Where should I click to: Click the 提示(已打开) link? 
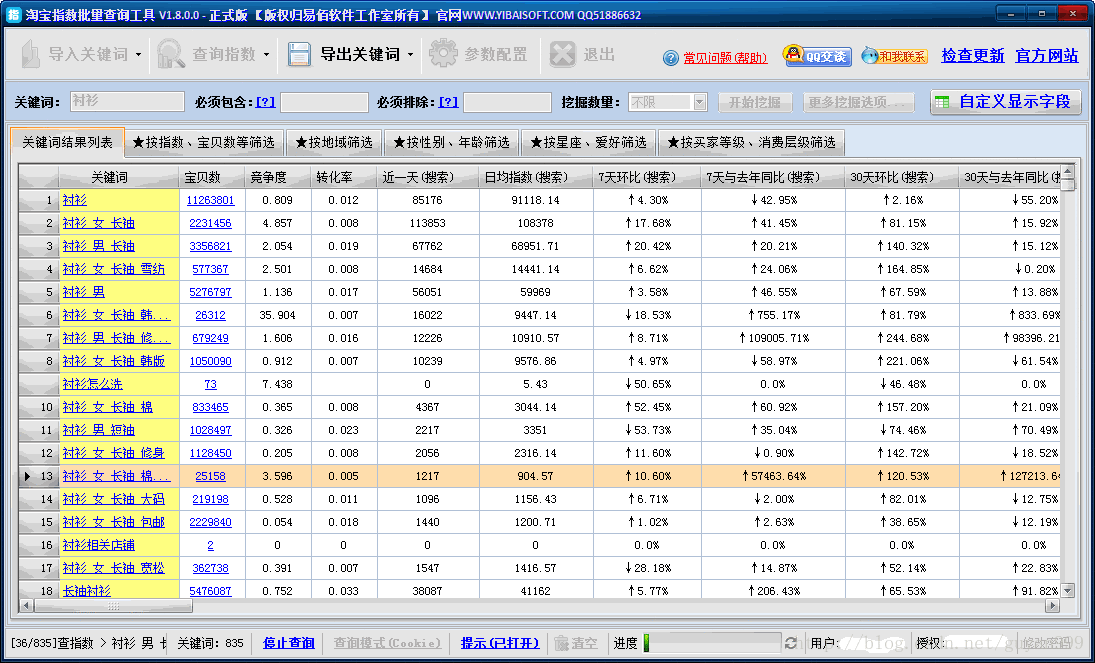(x=500, y=643)
